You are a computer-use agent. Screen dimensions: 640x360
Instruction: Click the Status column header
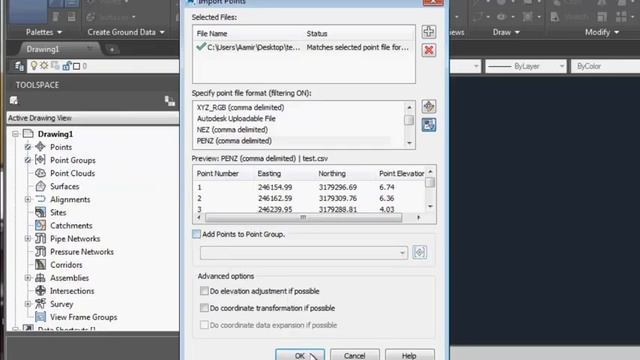tap(317, 33)
